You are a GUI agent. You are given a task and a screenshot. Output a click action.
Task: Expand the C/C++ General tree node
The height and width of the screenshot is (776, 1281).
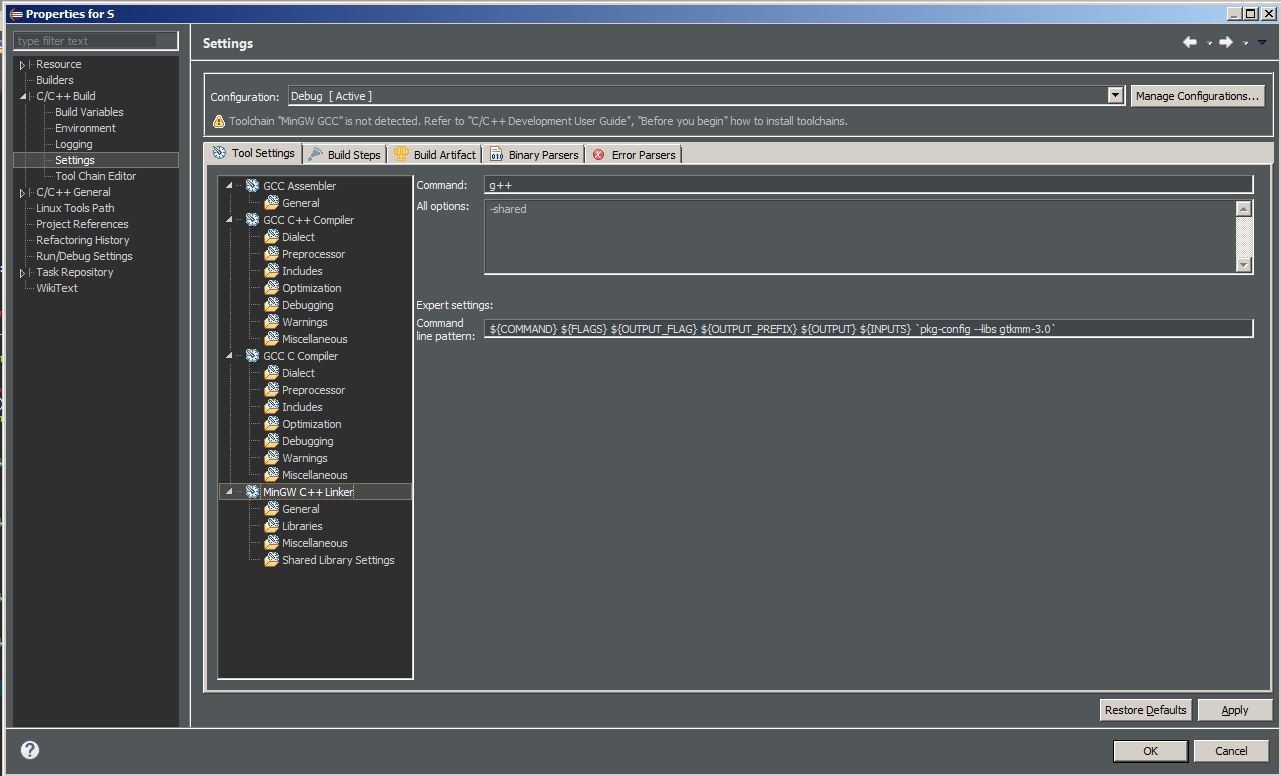point(23,193)
